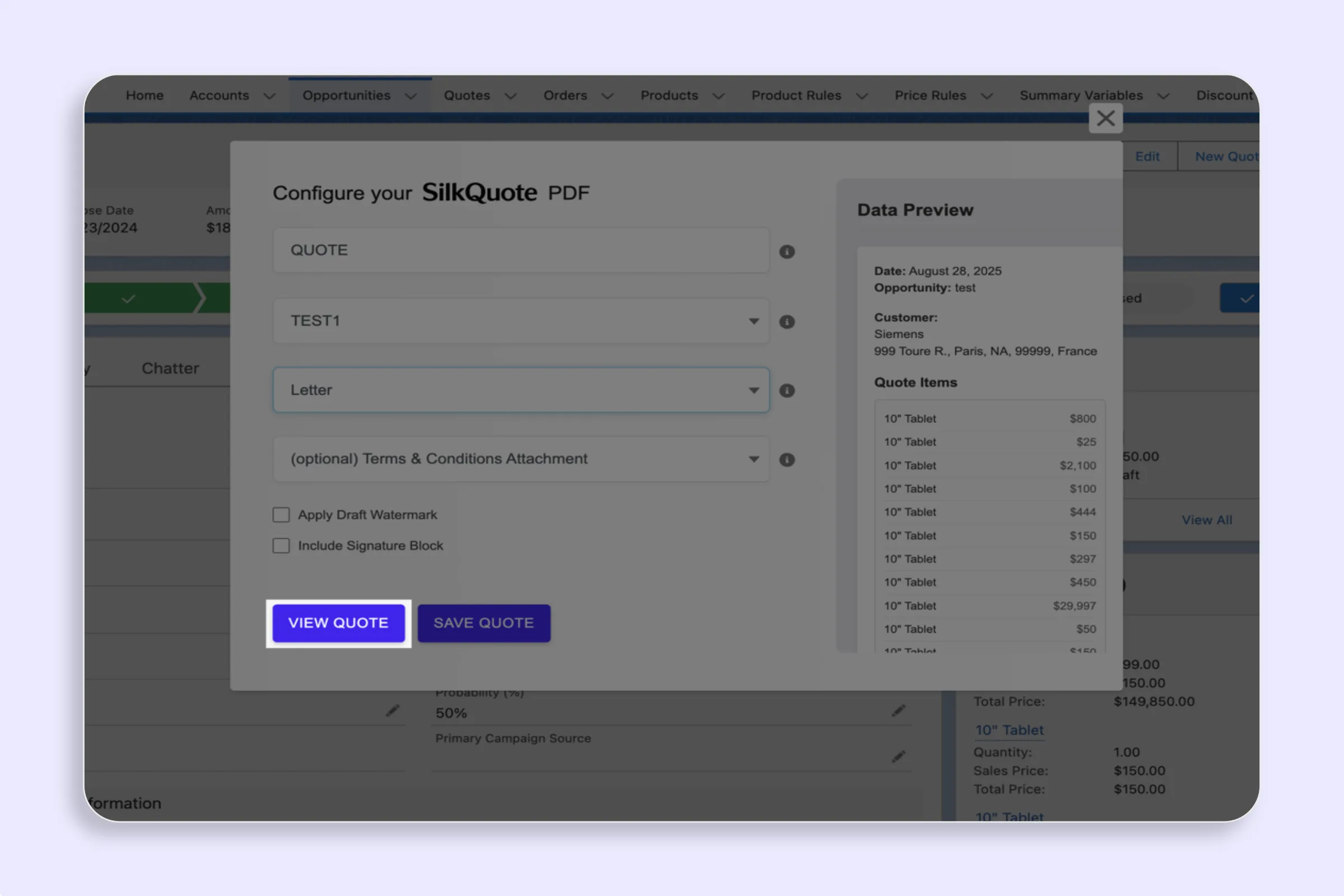Check Include Signature Block option

click(x=281, y=545)
